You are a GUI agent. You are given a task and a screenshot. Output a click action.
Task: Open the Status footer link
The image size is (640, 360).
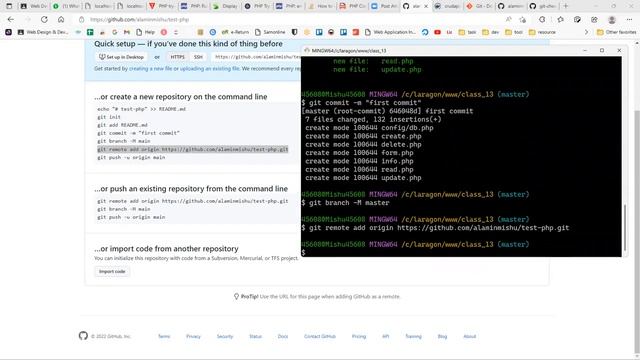point(255,336)
